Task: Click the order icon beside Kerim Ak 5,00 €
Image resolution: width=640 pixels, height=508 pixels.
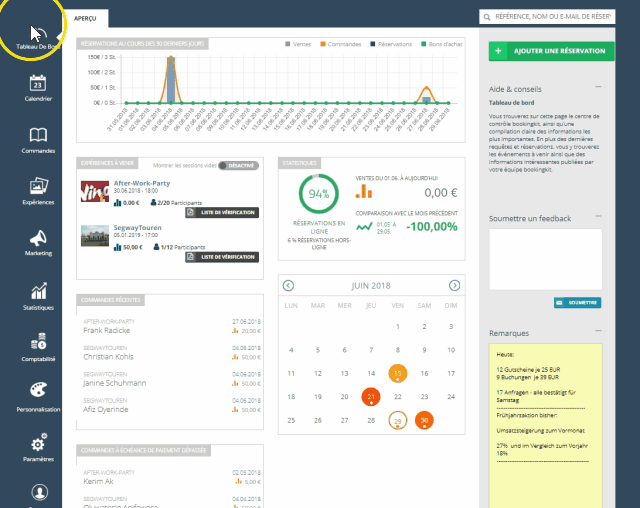Action: 238,481
